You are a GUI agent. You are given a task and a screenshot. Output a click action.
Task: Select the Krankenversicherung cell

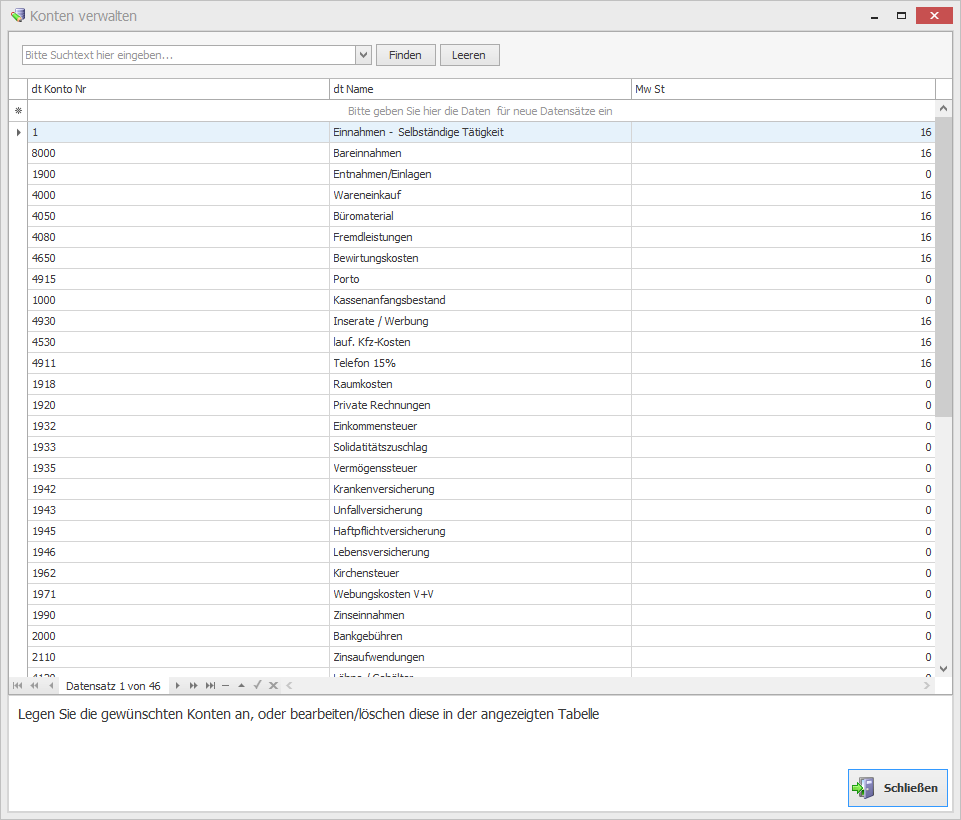tap(480, 489)
